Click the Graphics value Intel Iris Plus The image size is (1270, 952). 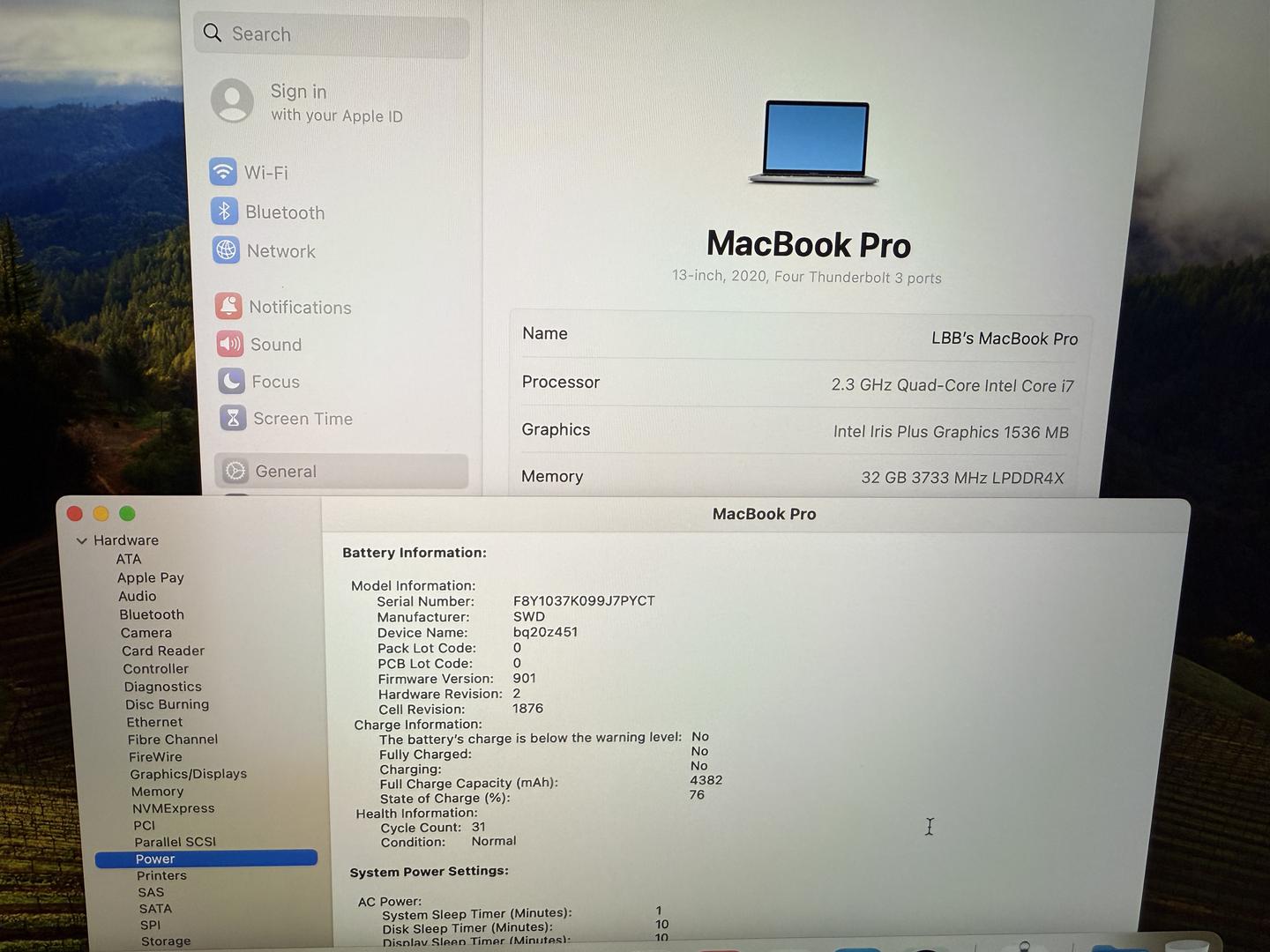951,432
